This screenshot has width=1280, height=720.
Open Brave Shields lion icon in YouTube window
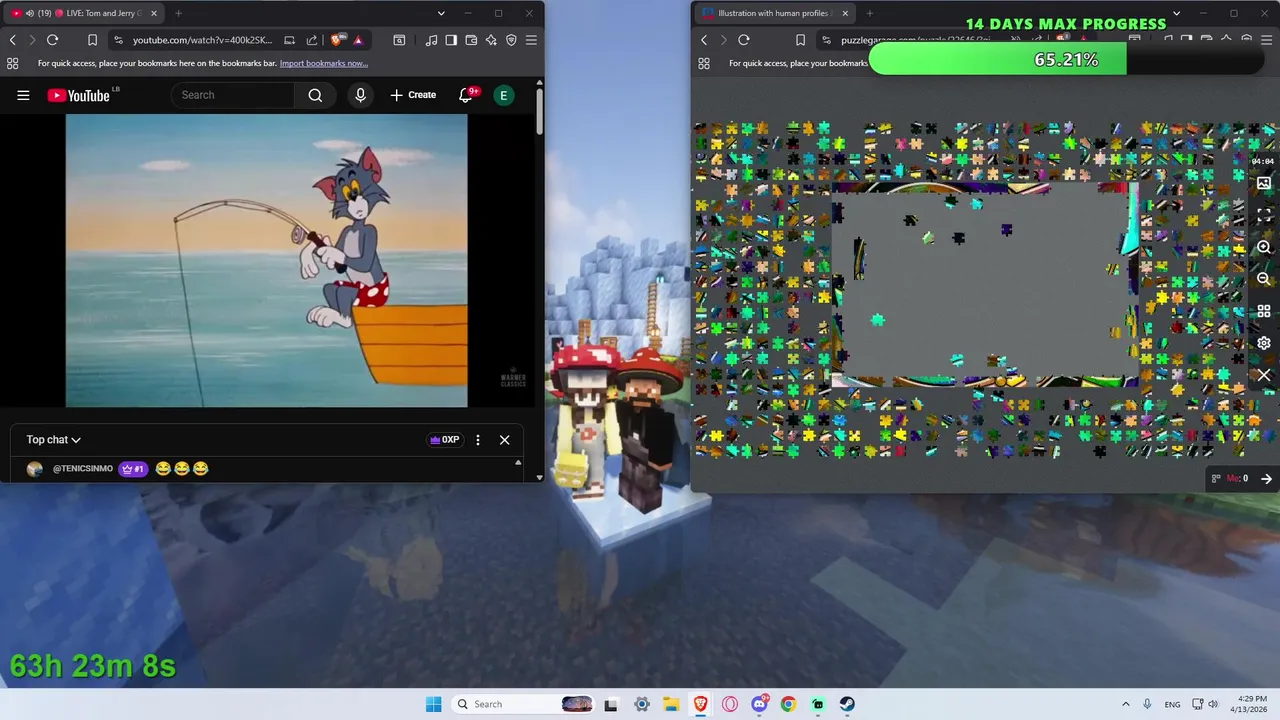[x=337, y=40]
